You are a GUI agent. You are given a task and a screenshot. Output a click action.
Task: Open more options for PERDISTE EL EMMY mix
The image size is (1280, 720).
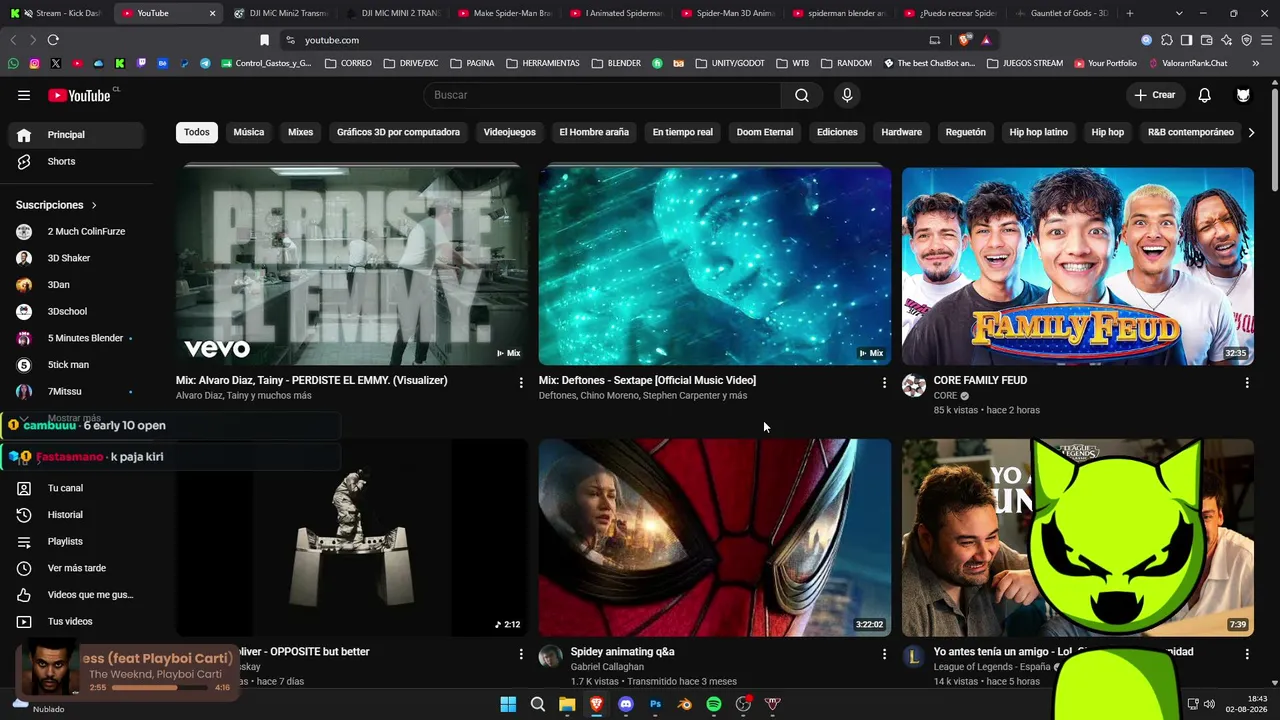click(x=521, y=383)
